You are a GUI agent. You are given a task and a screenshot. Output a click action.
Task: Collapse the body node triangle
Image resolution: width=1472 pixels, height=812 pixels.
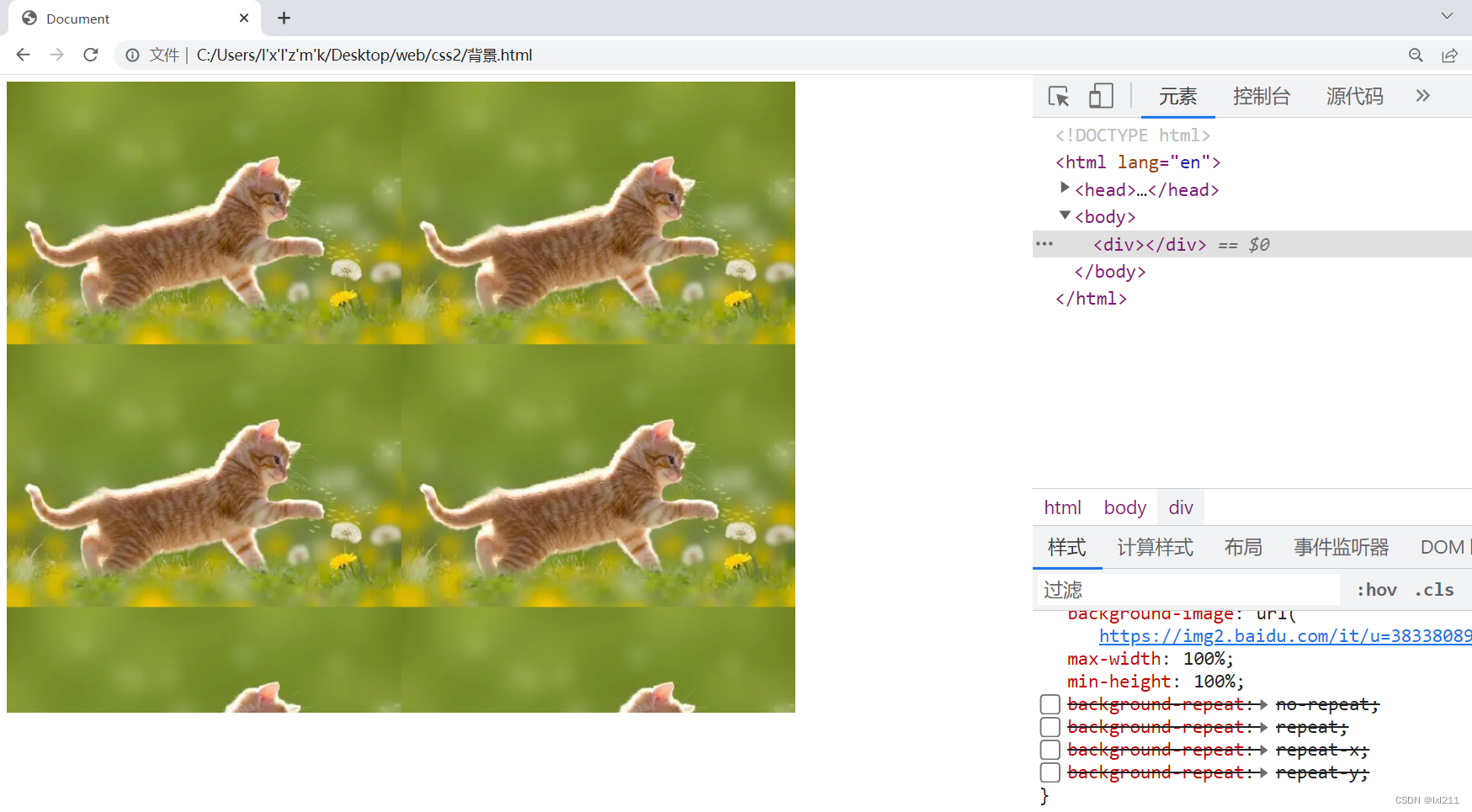pyautogui.click(x=1065, y=215)
